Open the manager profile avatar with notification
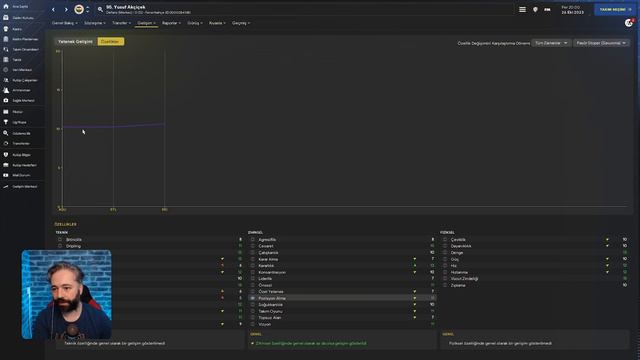Screen dimensions: 640x360 coord(629,23)
